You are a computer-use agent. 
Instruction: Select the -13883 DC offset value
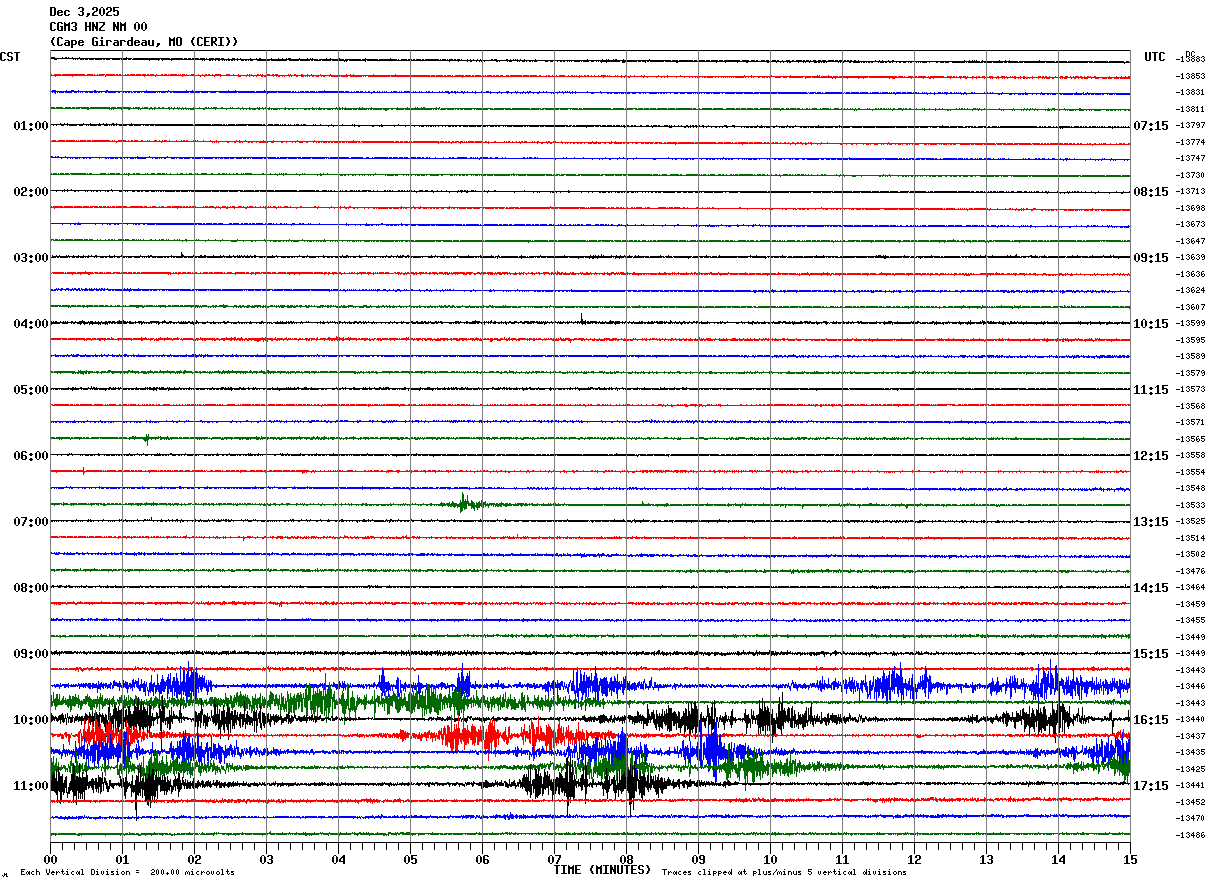[x=1190, y=60]
